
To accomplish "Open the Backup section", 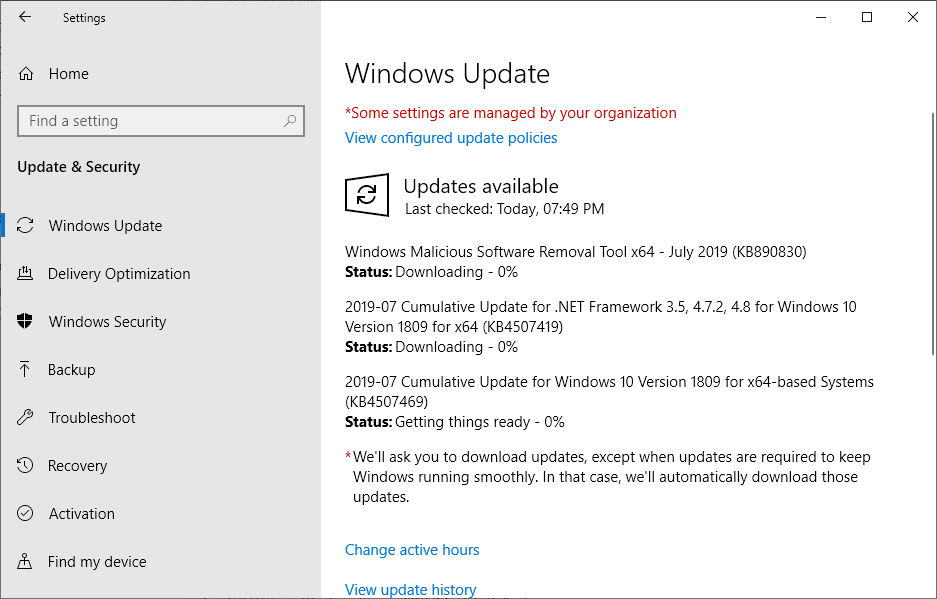I will pyautogui.click(x=72, y=369).
